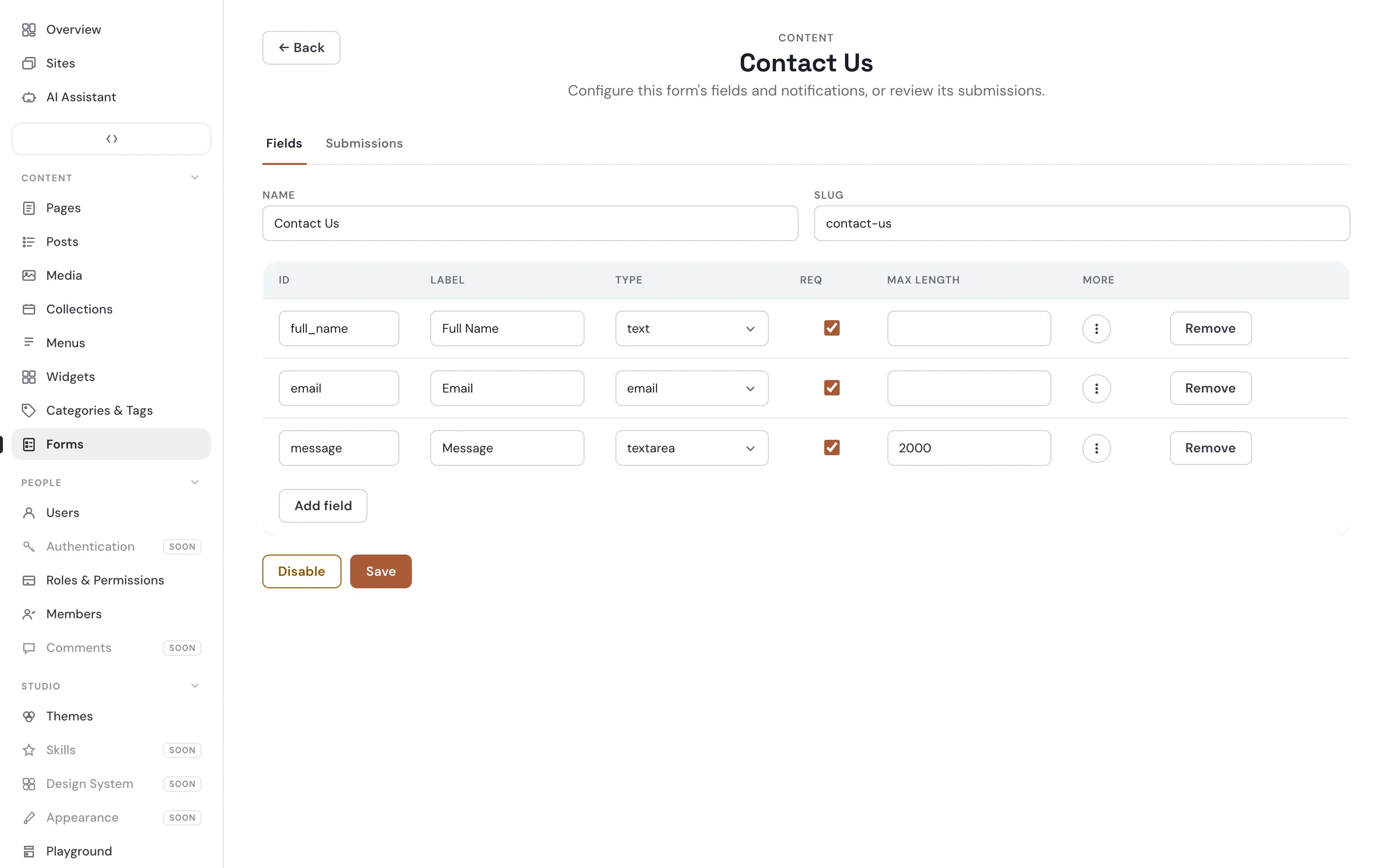Open Users page
The height and width of the screenshot is (868, 1389).
111,513
